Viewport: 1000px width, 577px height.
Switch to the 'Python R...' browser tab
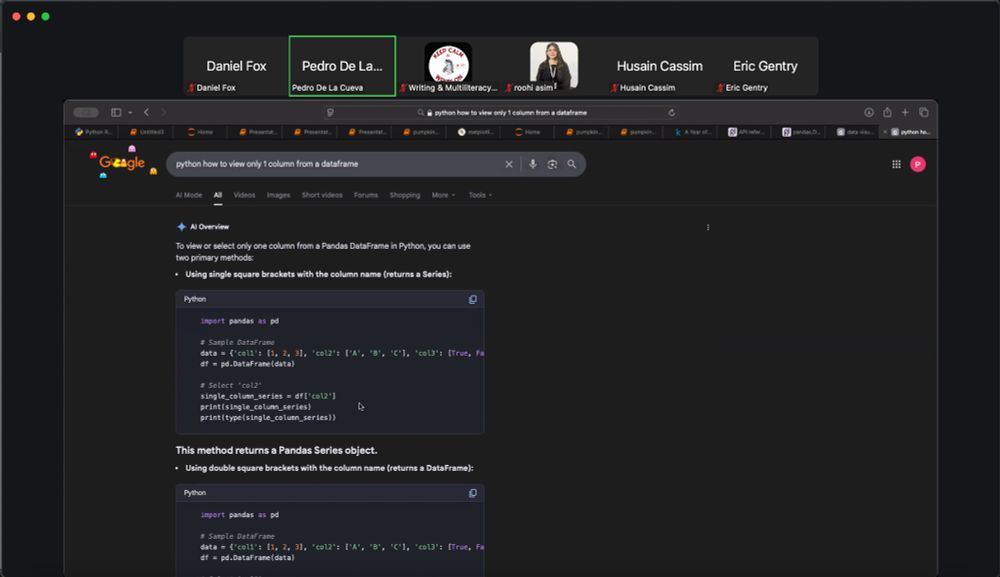93,132
